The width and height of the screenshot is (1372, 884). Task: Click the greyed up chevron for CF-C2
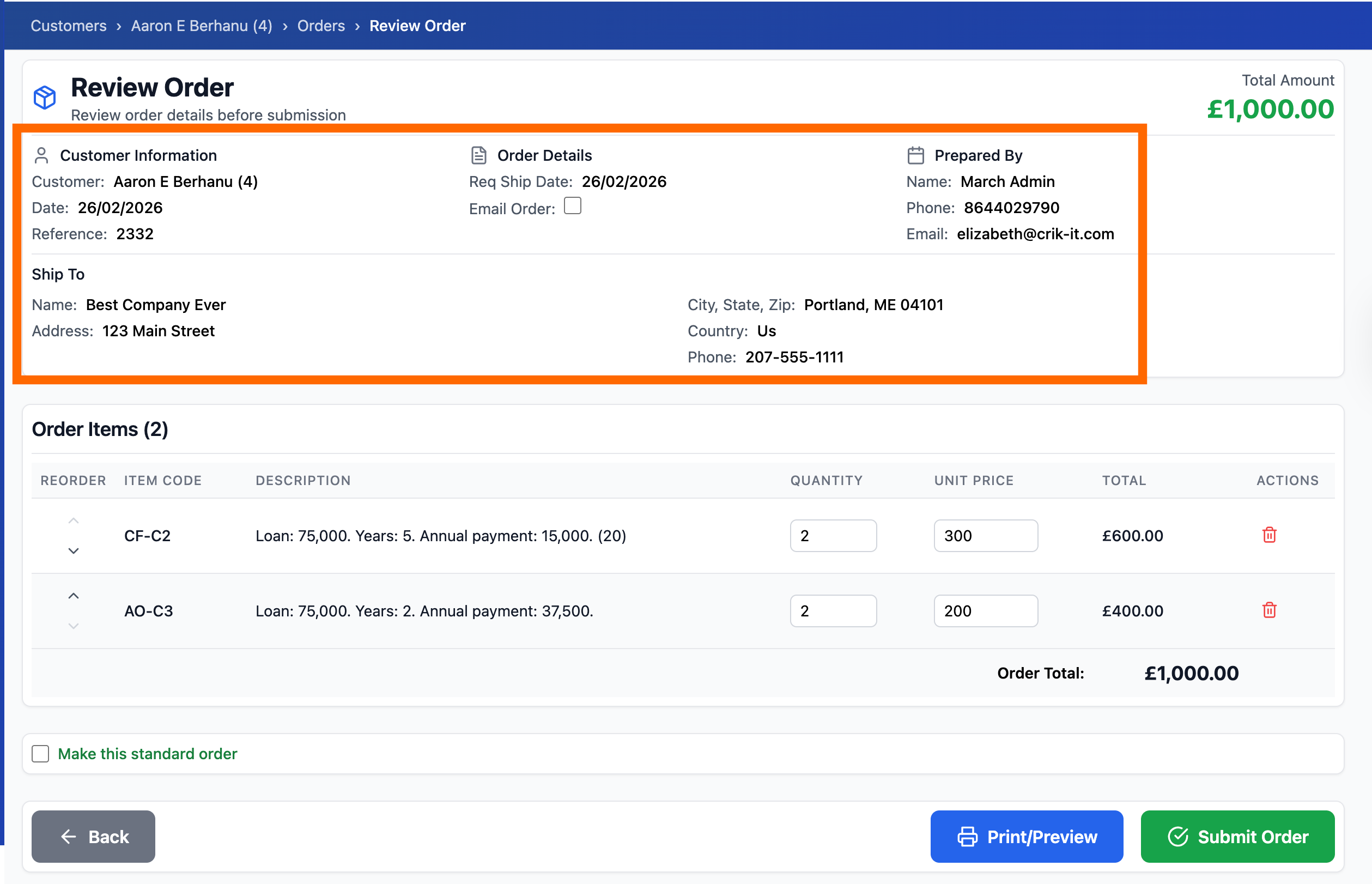(74, 520)
